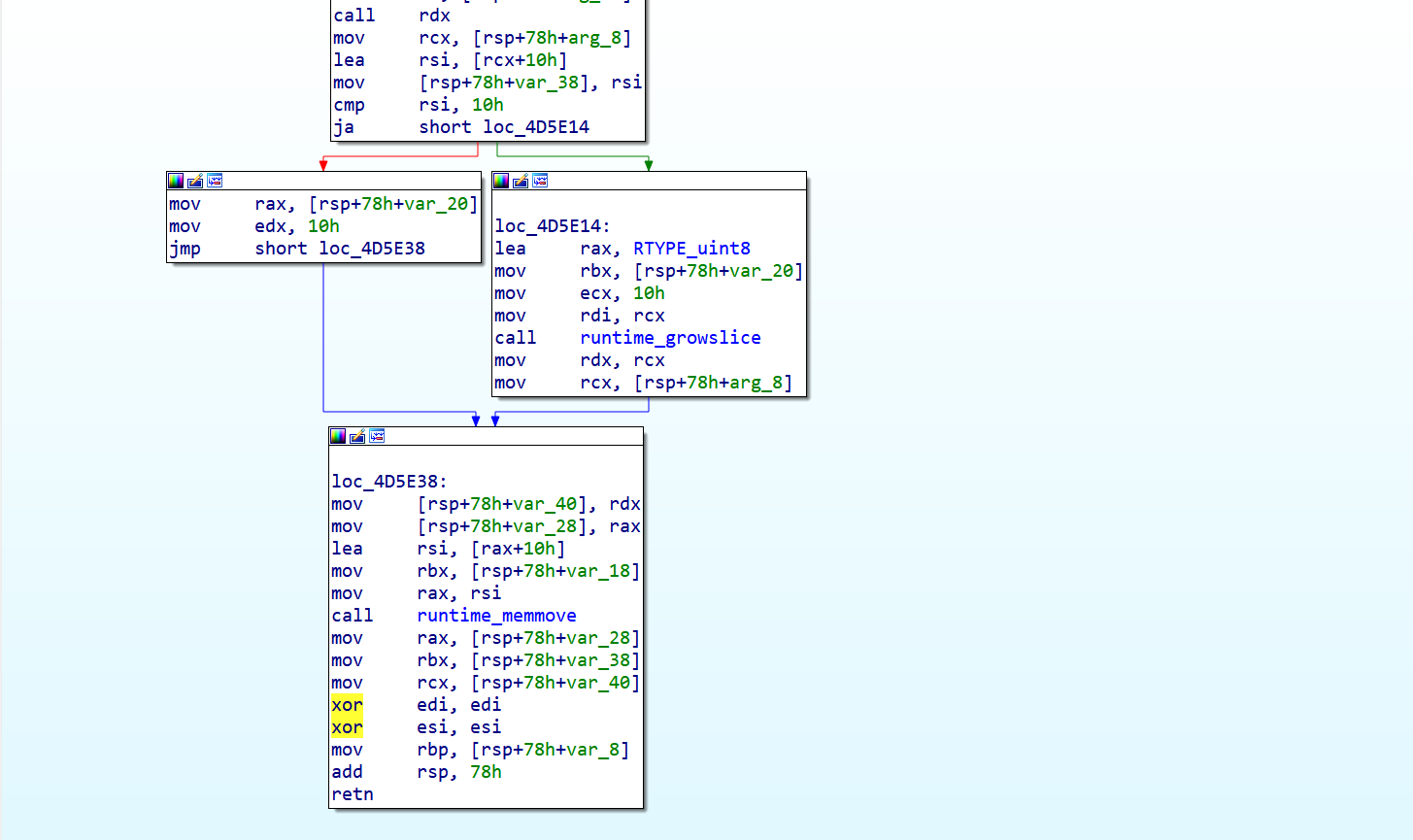Click the highlighted xor on the esi, esi line

click(x=347, y=727)
